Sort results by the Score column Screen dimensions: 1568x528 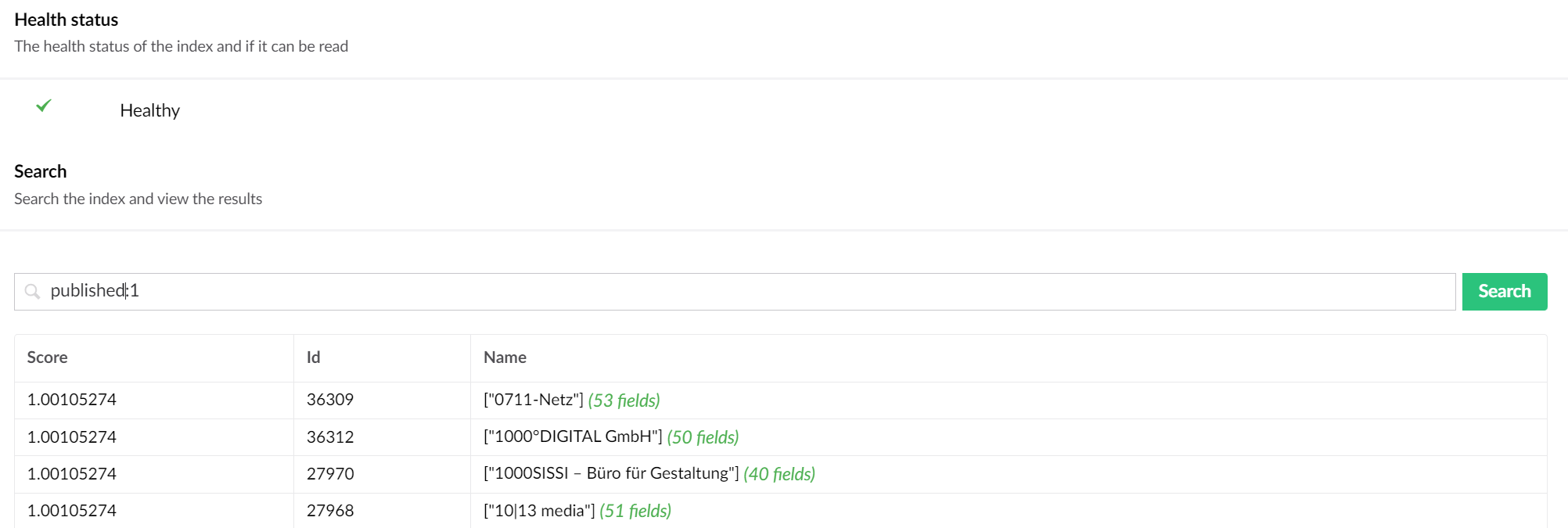(47, 357)
